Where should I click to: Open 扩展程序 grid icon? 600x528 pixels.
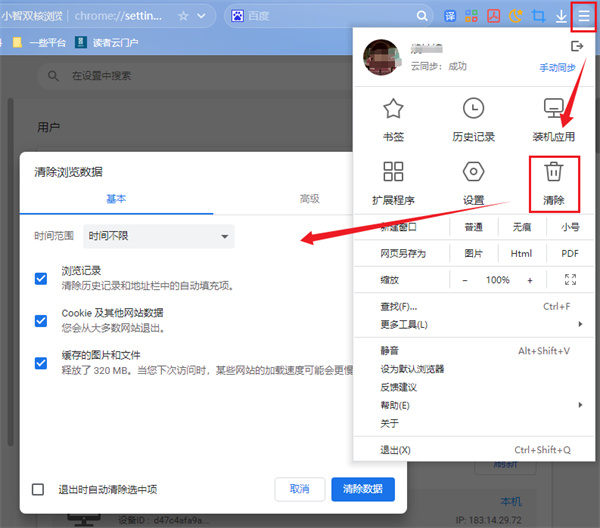(393, 171)
